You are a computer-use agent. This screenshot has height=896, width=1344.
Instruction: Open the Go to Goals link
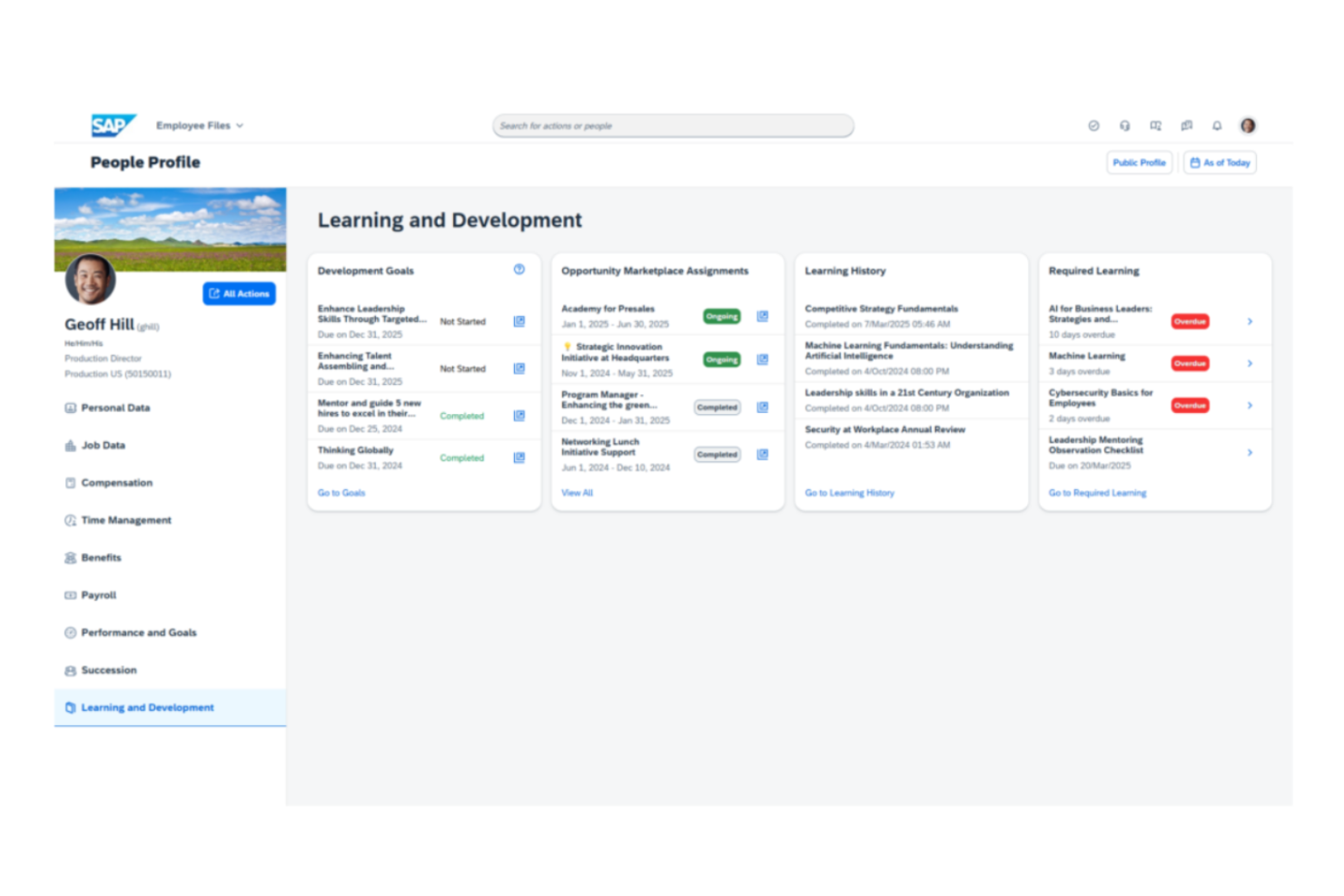click(341, 492)
